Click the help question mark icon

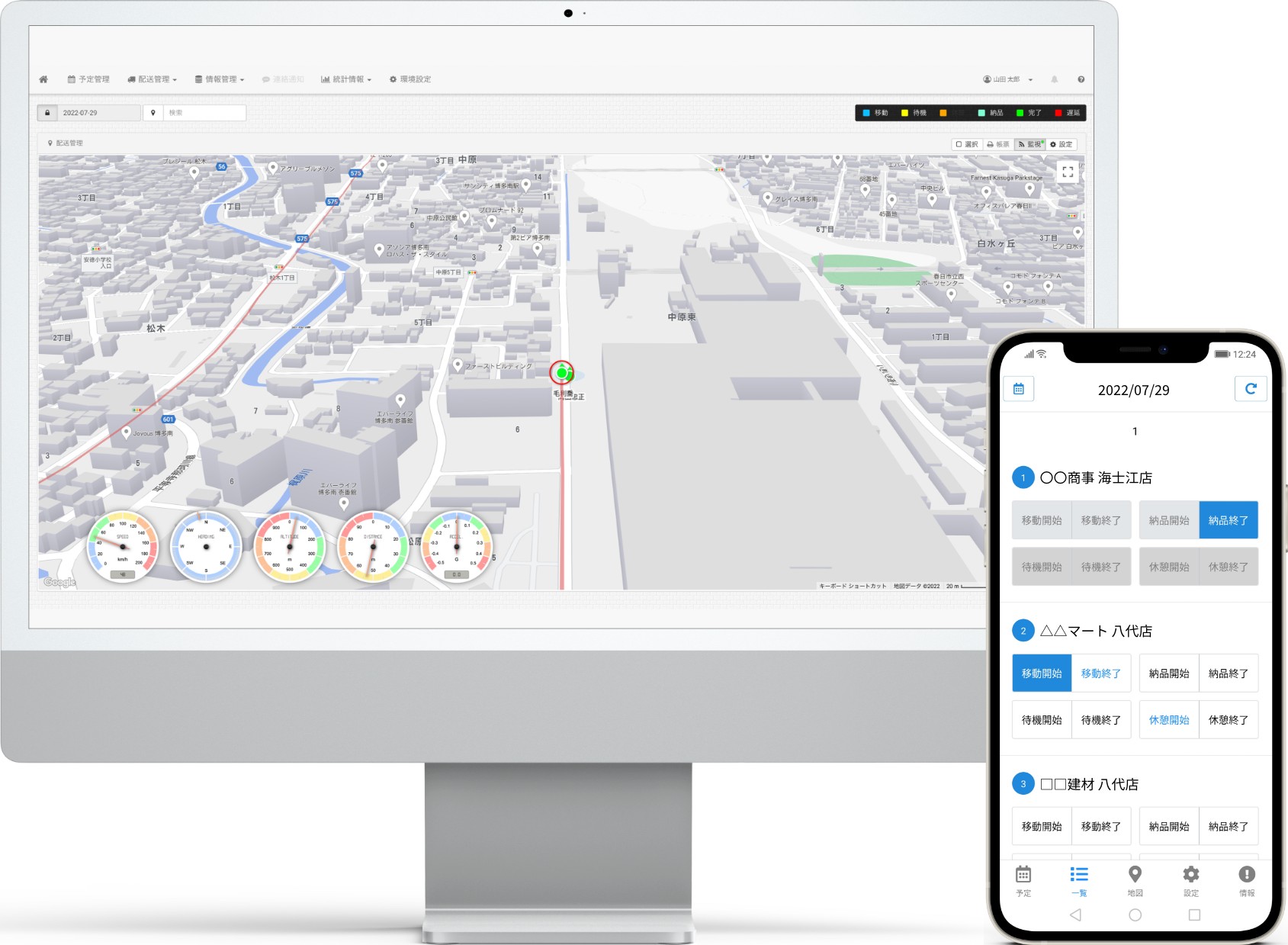[1081, 79]
